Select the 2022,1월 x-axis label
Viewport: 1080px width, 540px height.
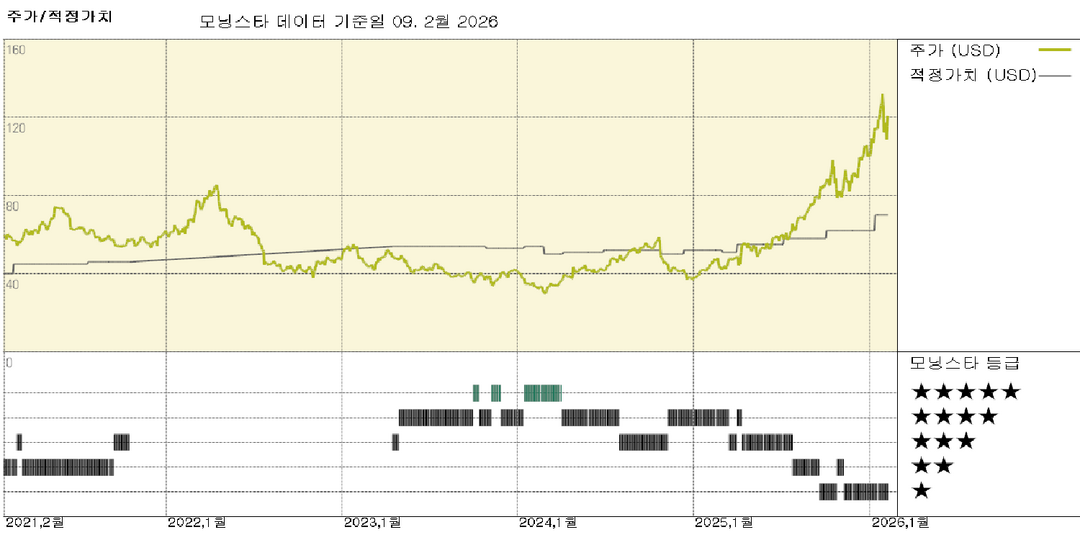(x=197, y=523)
